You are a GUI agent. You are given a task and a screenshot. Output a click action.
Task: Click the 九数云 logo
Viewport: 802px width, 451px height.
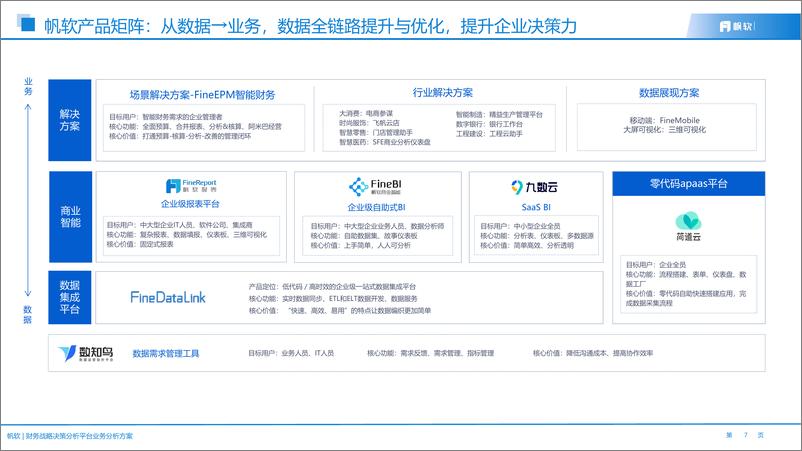click(534, 187)
